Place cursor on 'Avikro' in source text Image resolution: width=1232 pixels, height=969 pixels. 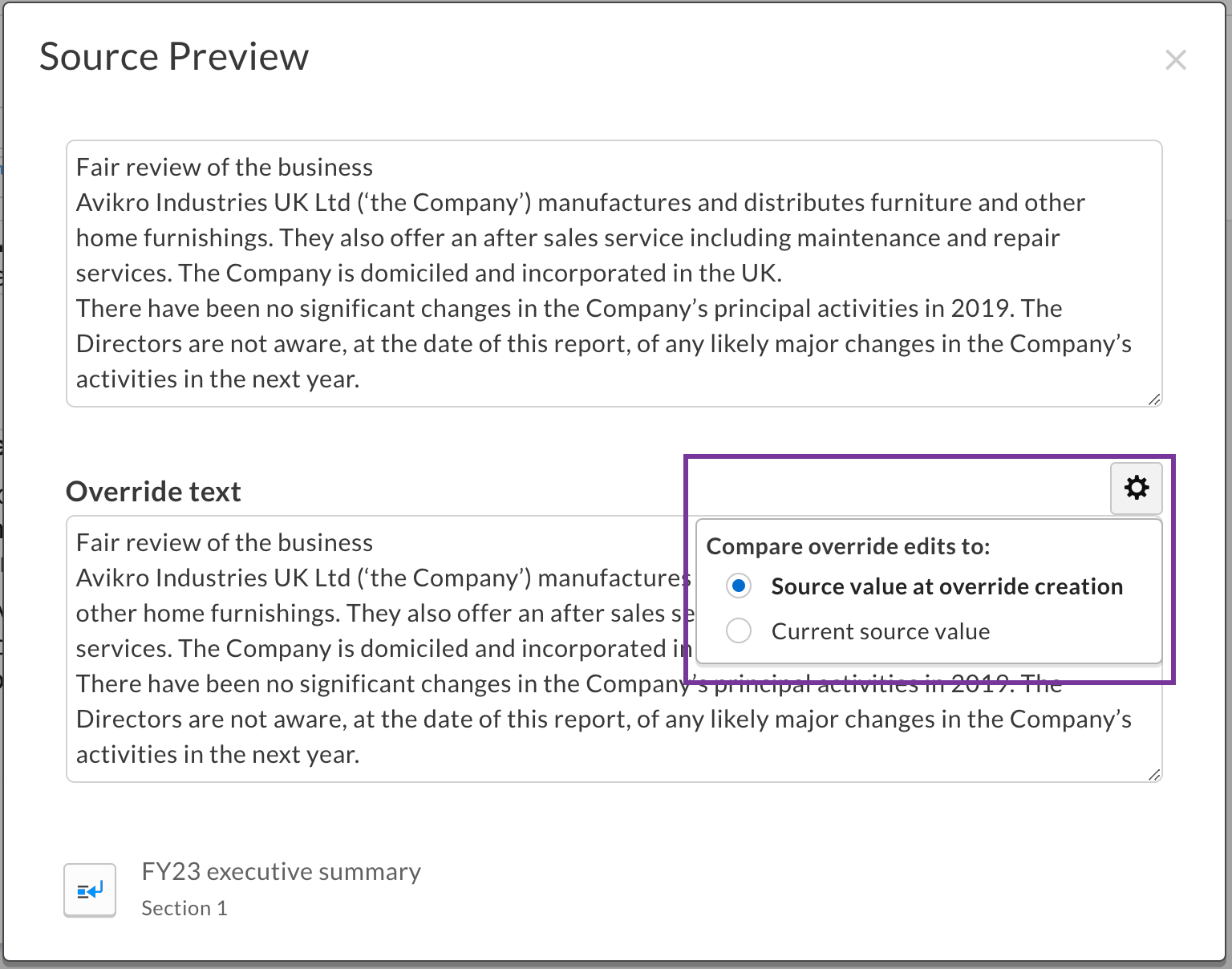(113, 203)
